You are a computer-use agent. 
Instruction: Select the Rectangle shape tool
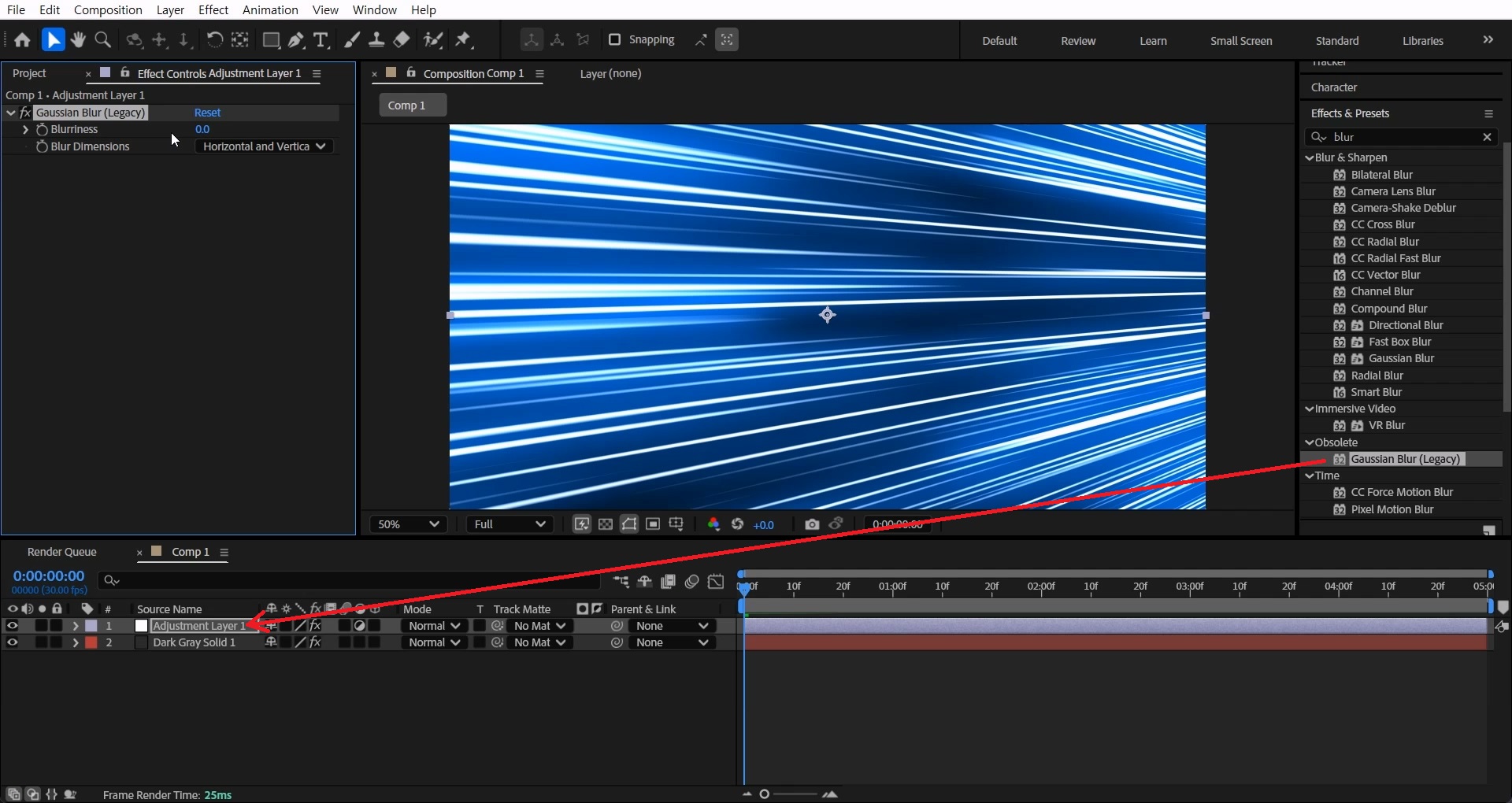(271, 39)
